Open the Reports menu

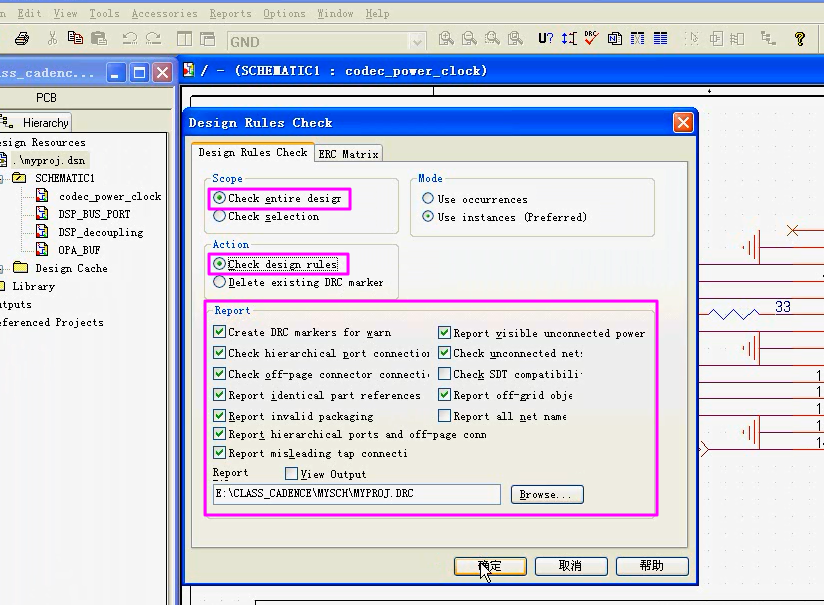tap(230, 14)
